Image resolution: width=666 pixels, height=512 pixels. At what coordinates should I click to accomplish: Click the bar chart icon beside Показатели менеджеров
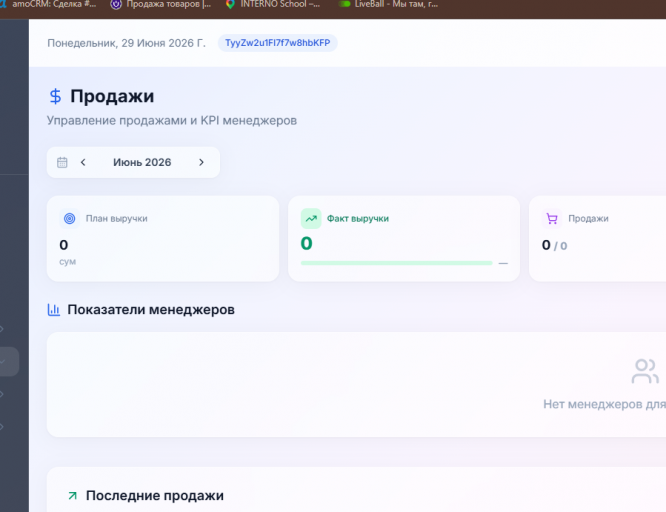(x=54, y=310)
